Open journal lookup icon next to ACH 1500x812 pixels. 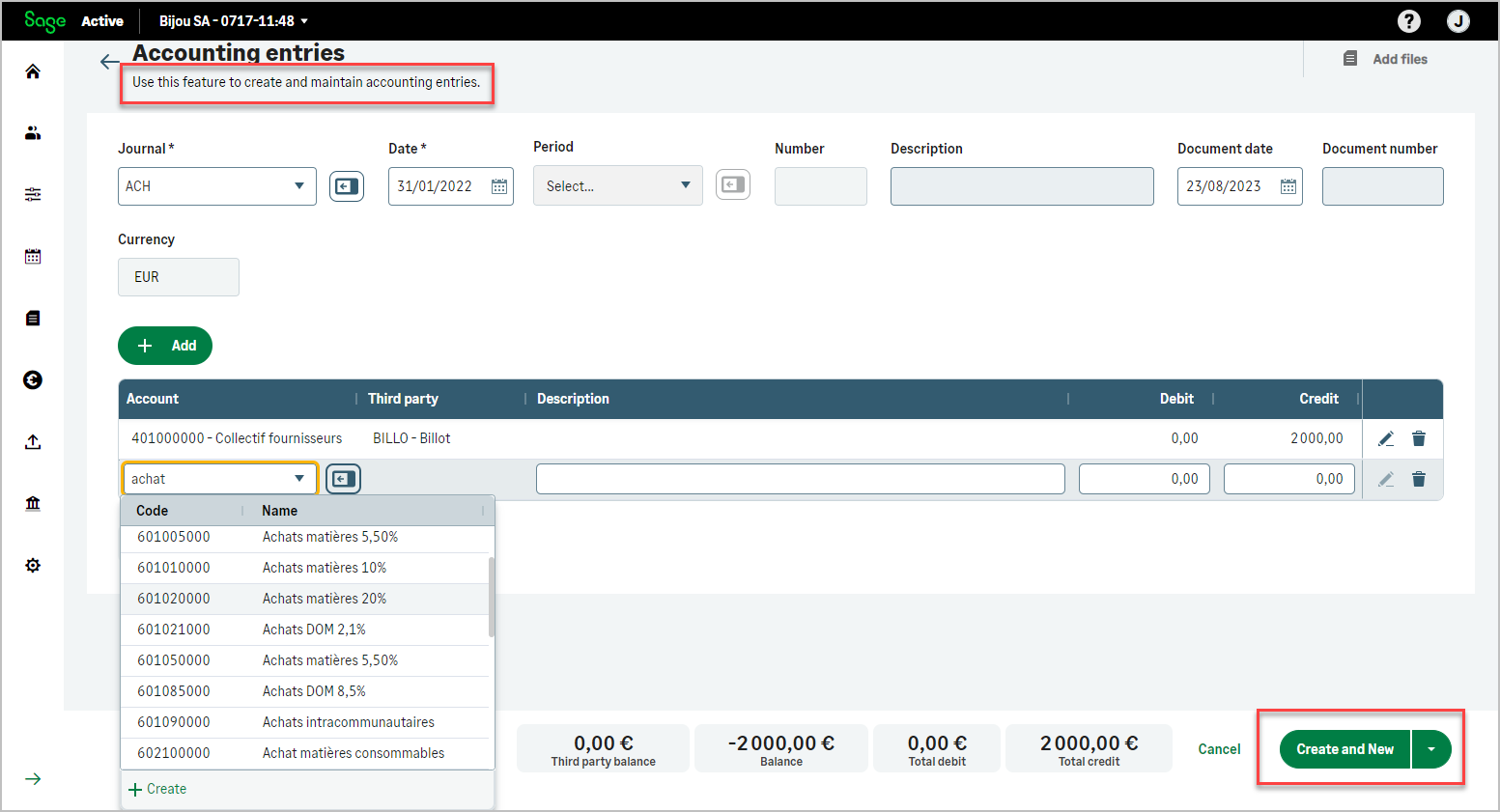tap(347, 186)
